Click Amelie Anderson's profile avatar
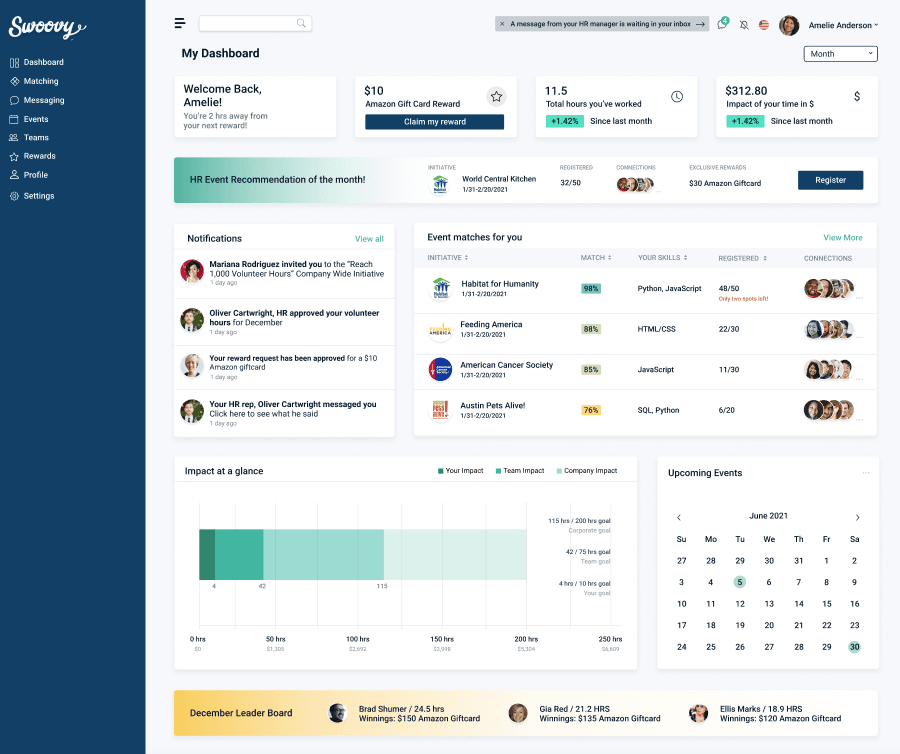The image size is (900, 754). (x=789, y=25)
